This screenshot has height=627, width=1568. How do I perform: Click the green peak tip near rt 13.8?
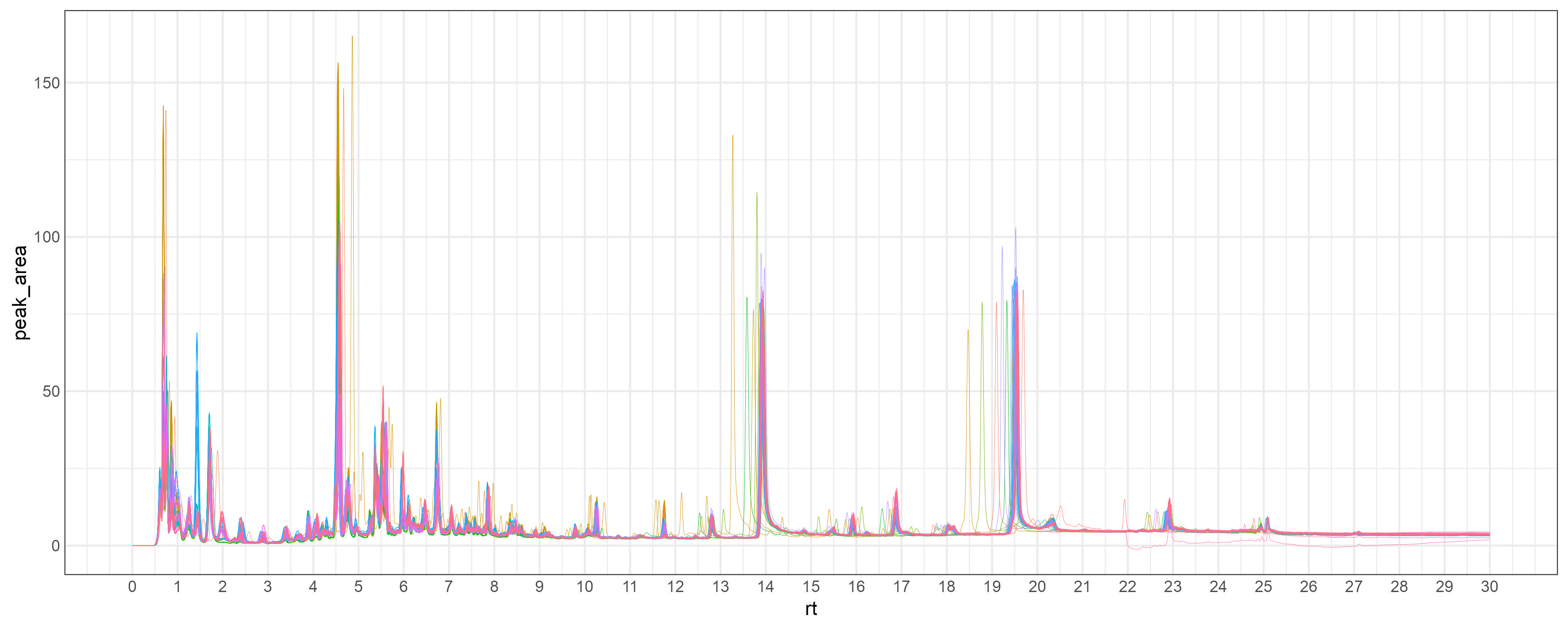point(757,193)
